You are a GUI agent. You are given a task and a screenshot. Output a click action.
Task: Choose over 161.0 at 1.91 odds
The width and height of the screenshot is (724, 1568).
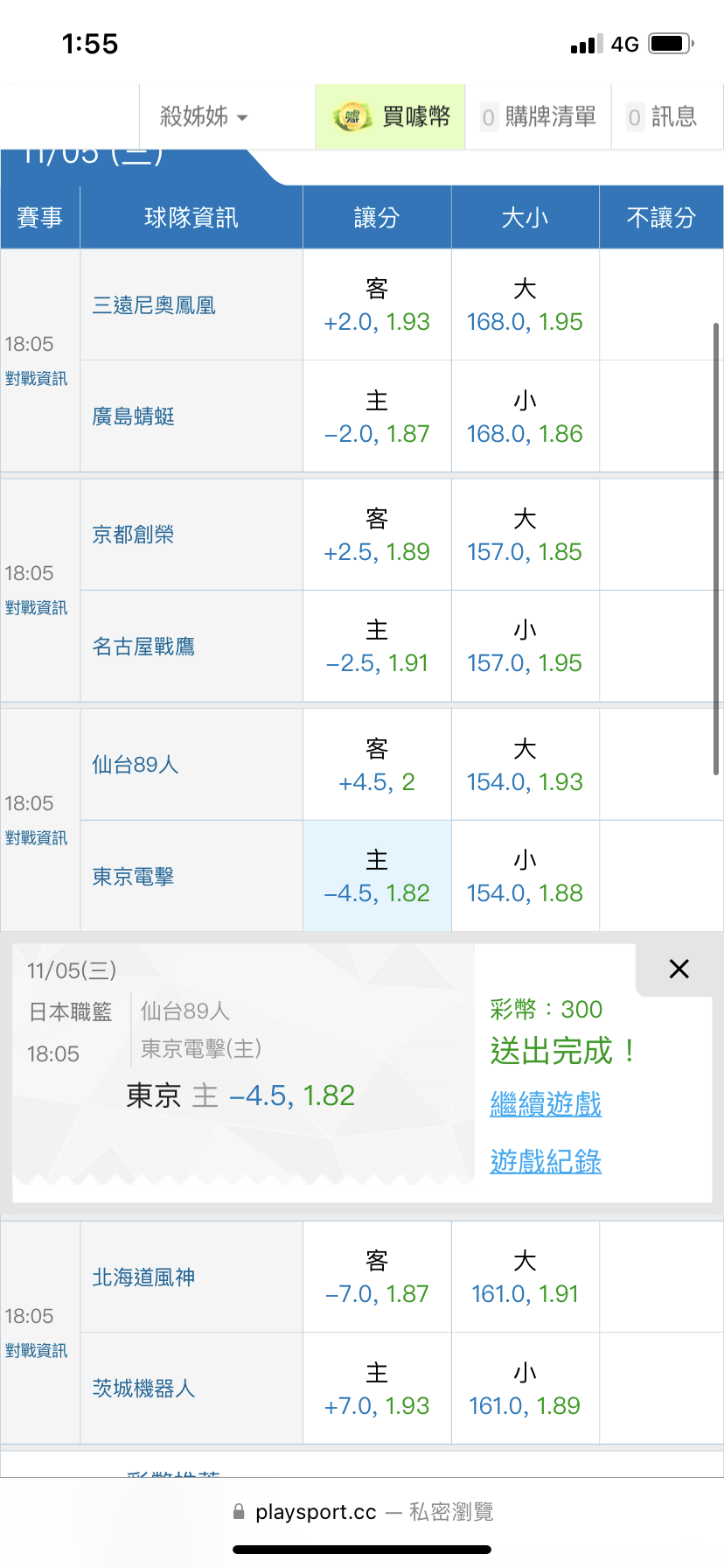point(525,1277)
